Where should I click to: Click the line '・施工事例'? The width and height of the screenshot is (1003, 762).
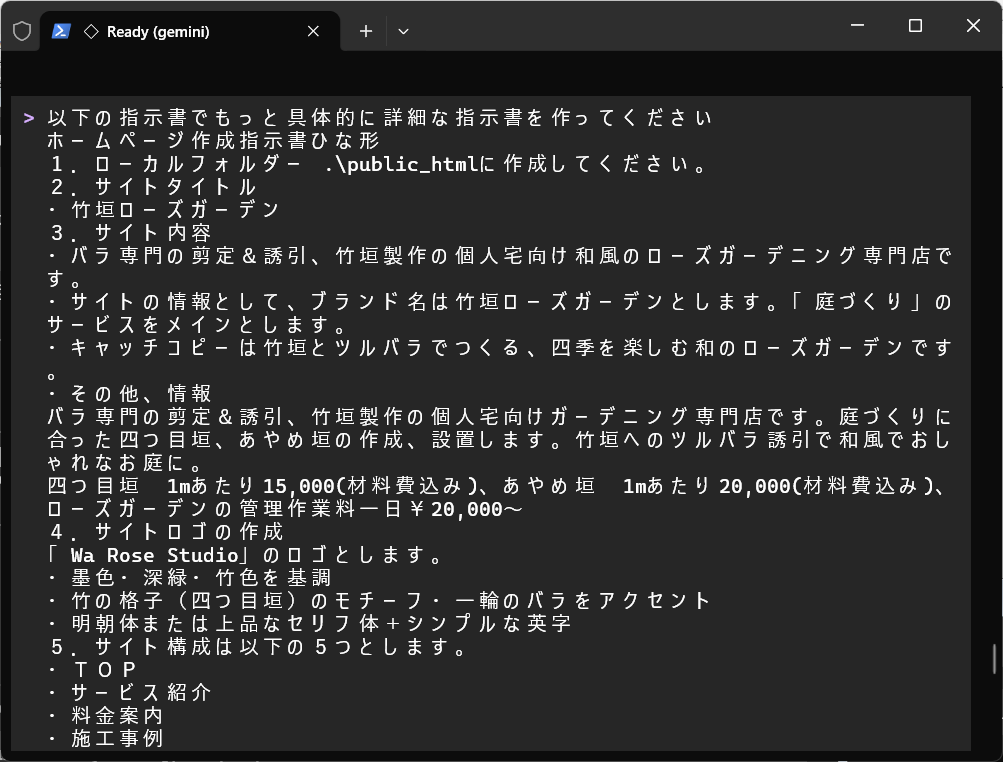click(x=106, y=738)
